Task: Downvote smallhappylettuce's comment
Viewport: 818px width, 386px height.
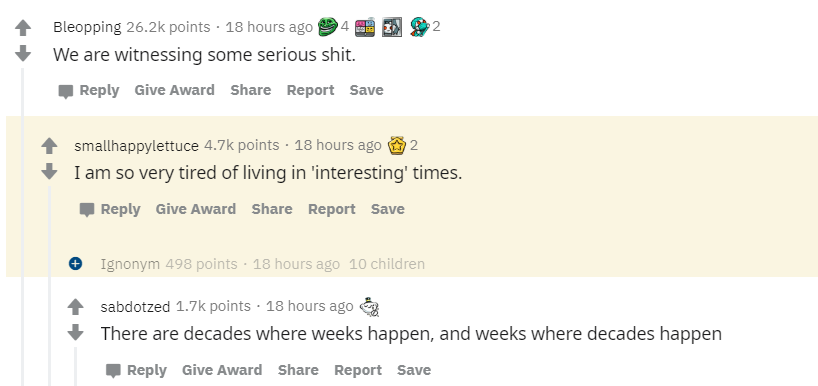Action: tap(49, 171)
